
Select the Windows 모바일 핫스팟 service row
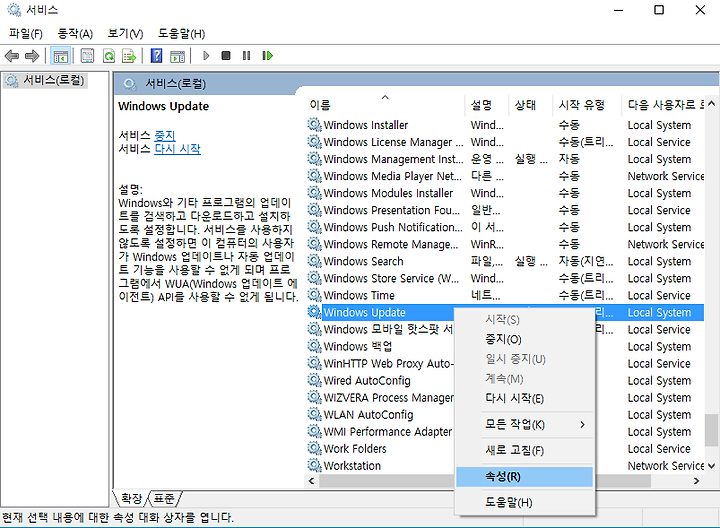click(380, 330)
